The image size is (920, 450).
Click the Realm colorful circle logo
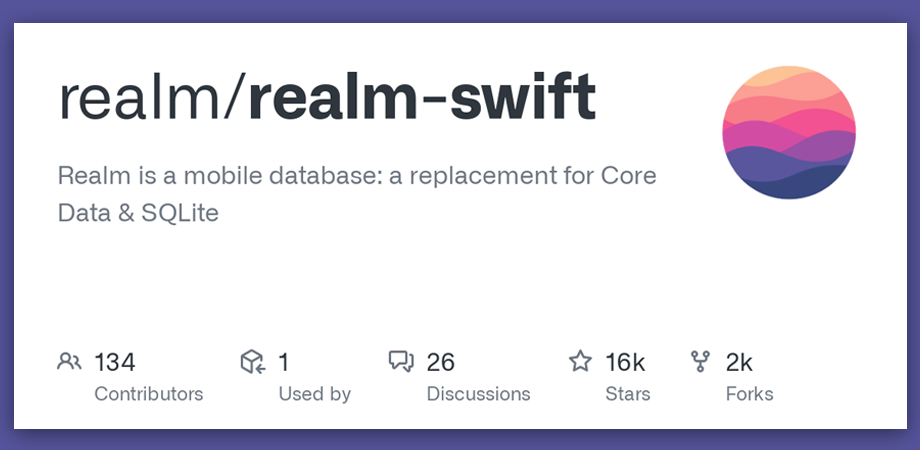point(789,132)
